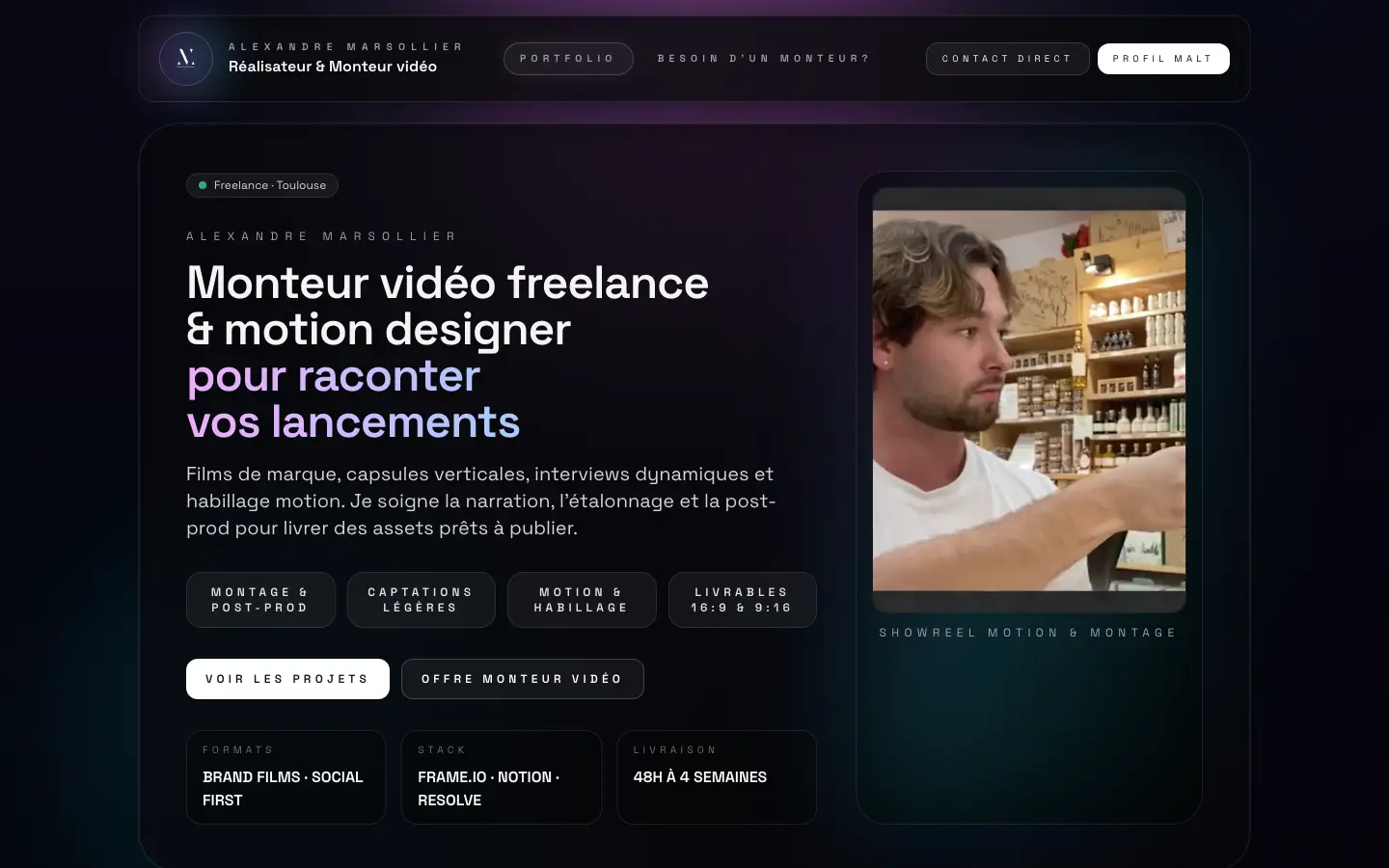The image size is (1389, 868).
Task: Click the Freelance · Toulouse status badge
Action: 262,185
